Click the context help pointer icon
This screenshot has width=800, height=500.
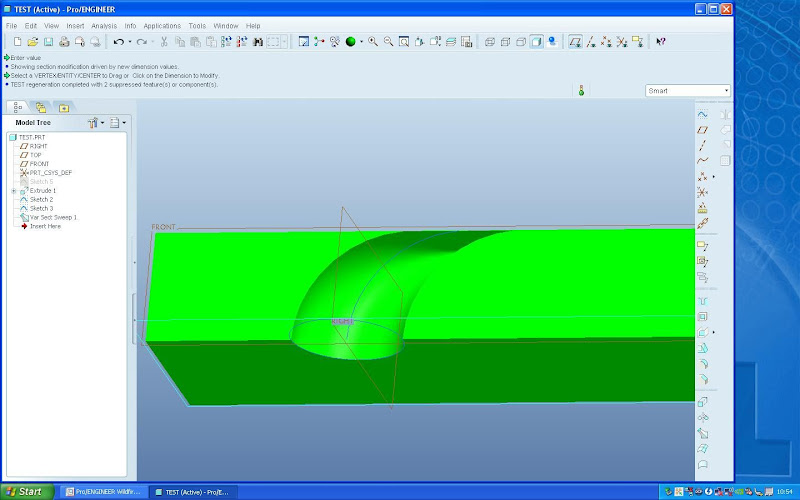[x=661, y=42]
